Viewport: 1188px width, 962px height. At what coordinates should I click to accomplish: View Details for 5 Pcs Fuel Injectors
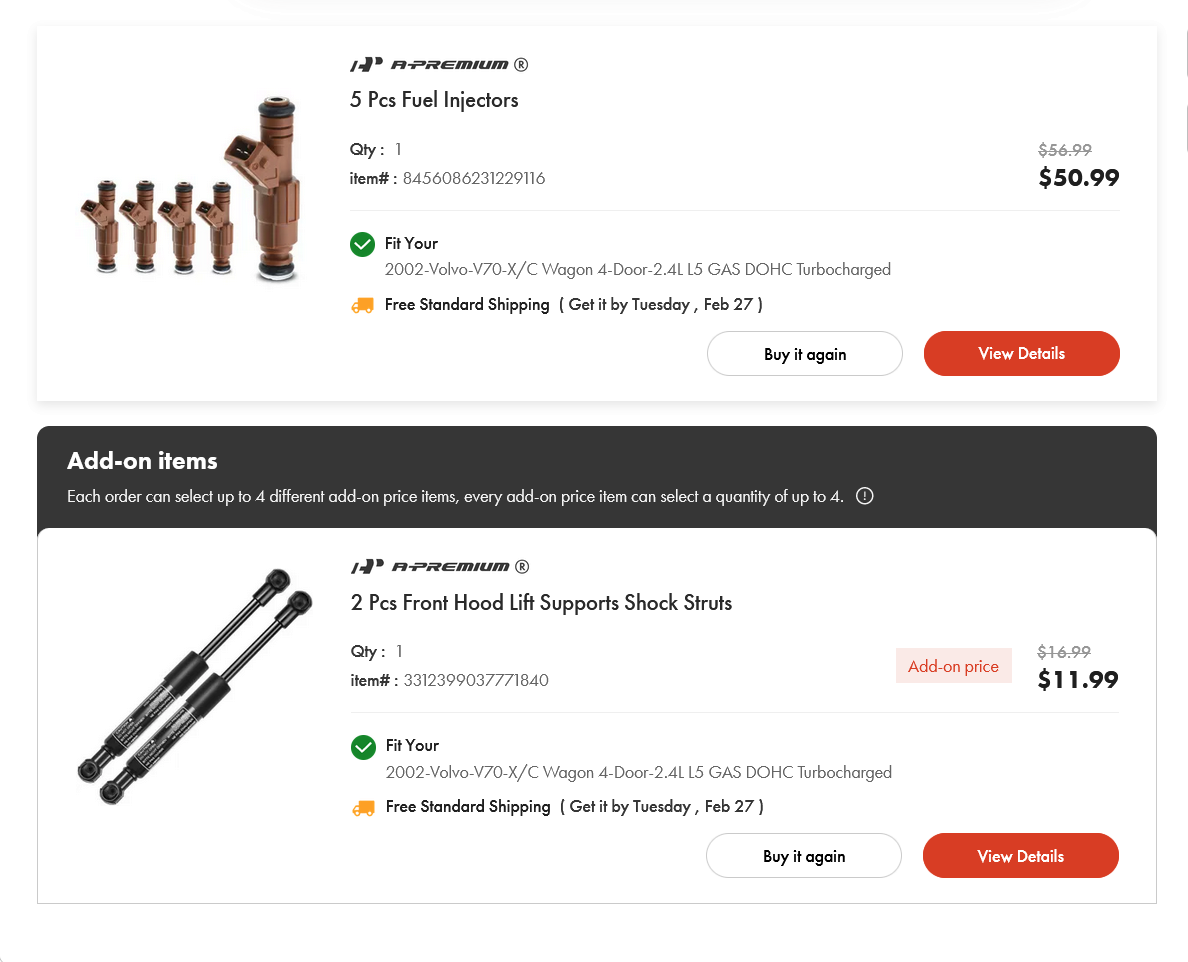tap(1021, 354)
